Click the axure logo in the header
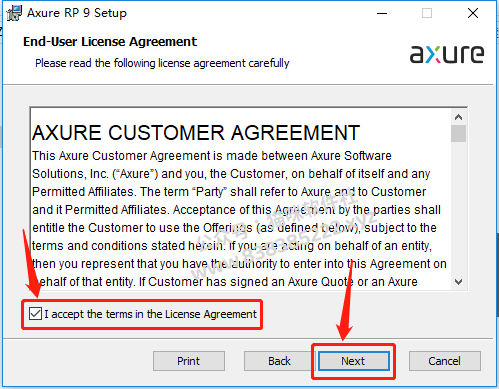The width and height of the screenshot is (499, 389). pyautogui.click(x=447, y=54)
